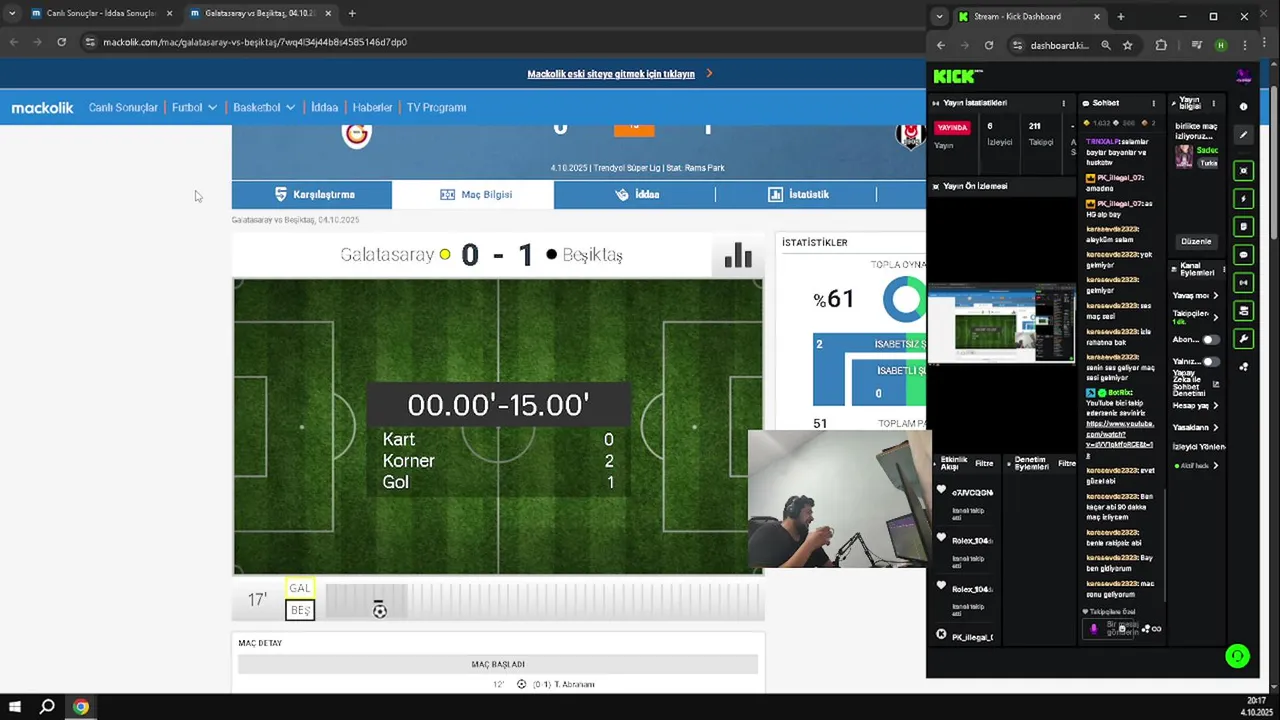Reload the Kick dashboard window
The height and width of the screenshot is (720, 1280).
pos(989,45)
